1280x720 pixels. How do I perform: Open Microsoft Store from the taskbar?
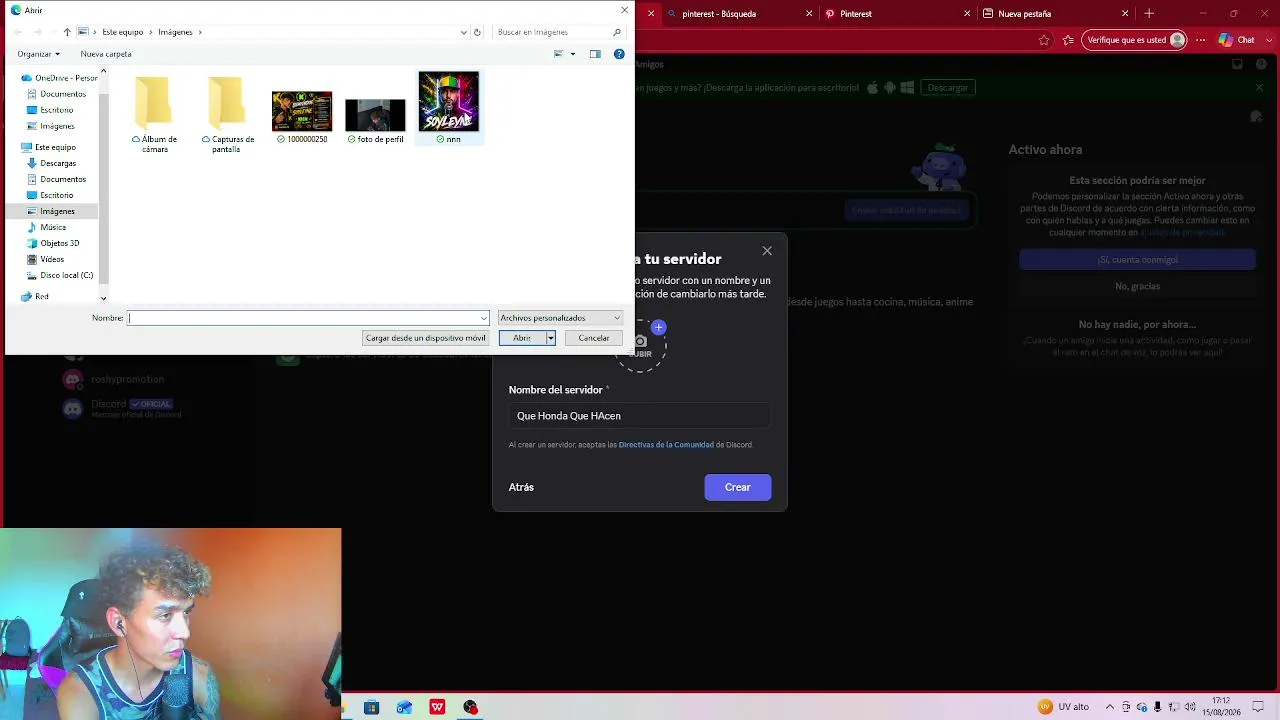click(x=371, y=707)
